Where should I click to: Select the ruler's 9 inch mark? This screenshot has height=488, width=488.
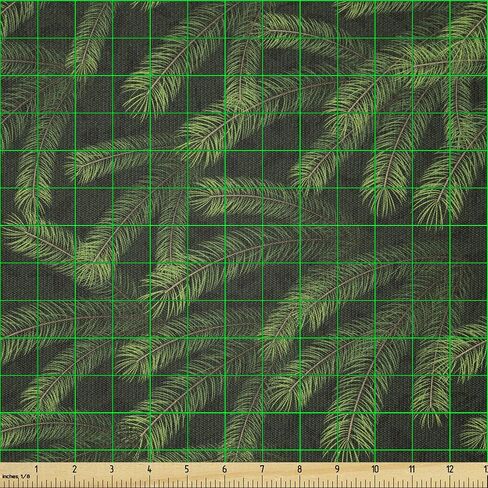337,469
